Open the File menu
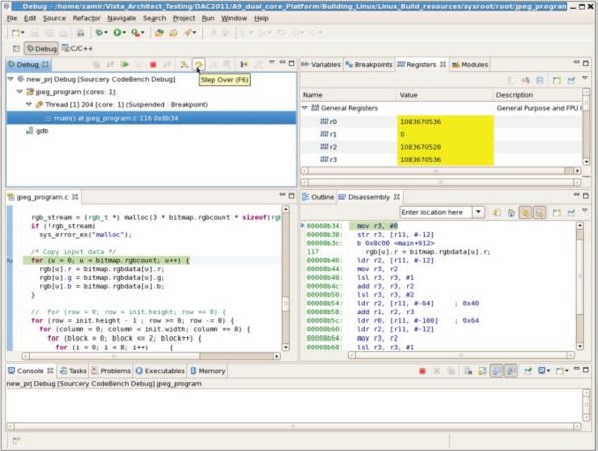The image size is (598, 451). point(12,18)
